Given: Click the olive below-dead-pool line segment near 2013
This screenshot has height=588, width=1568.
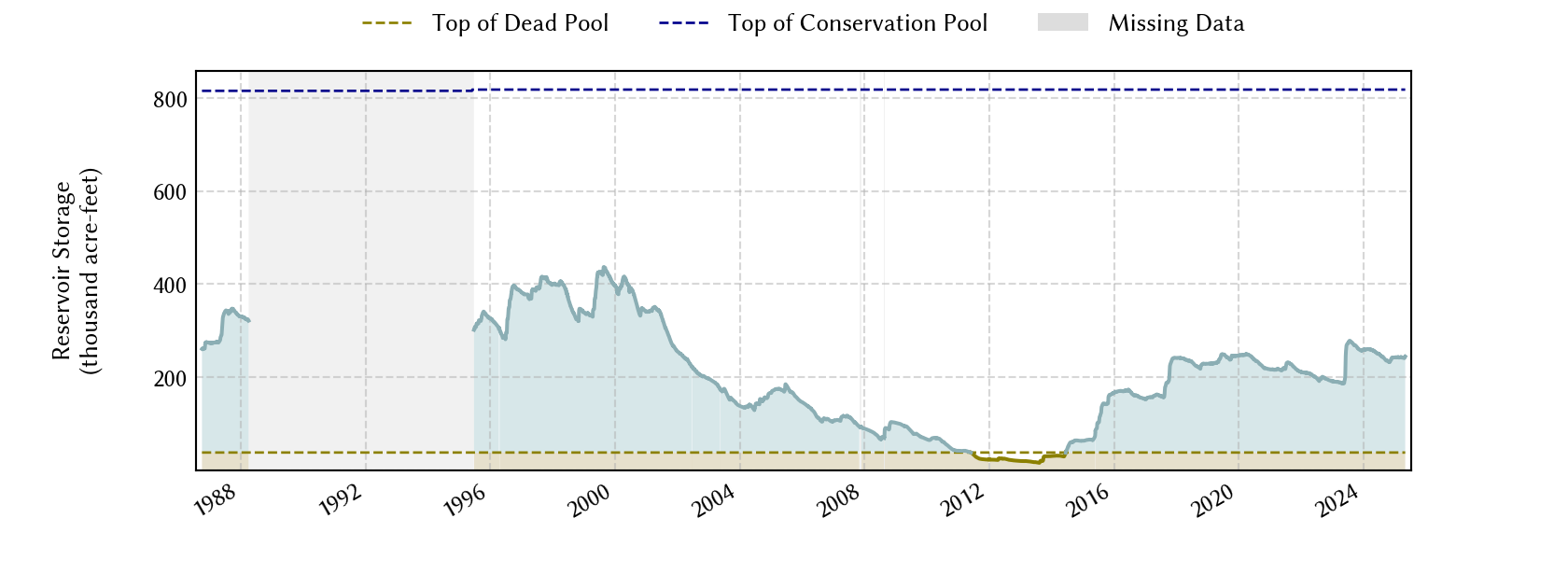Looking at the screenshot, I should [1019, 459].
